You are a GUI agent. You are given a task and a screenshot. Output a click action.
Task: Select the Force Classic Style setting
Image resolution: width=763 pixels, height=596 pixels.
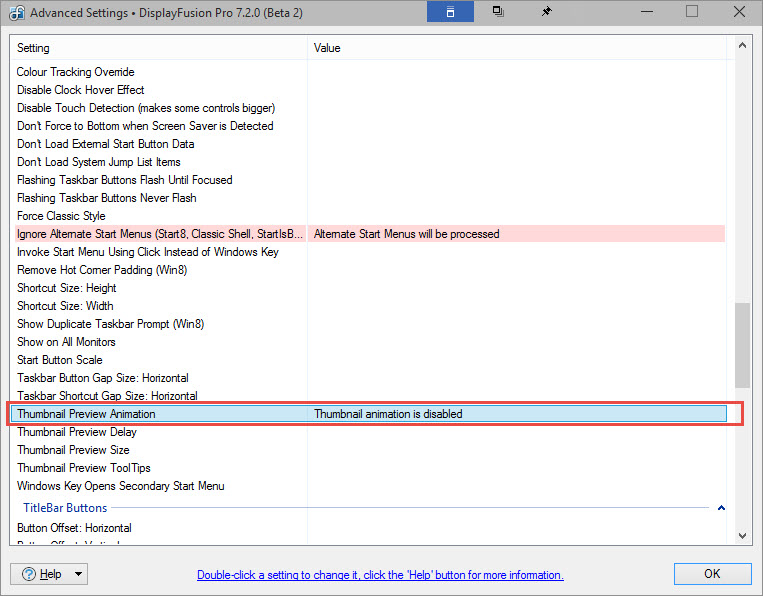61,216
